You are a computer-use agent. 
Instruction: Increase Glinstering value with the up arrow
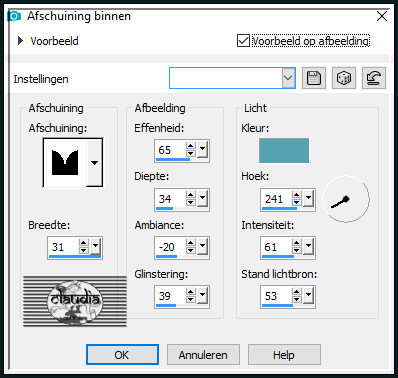[x=191, y=291]
